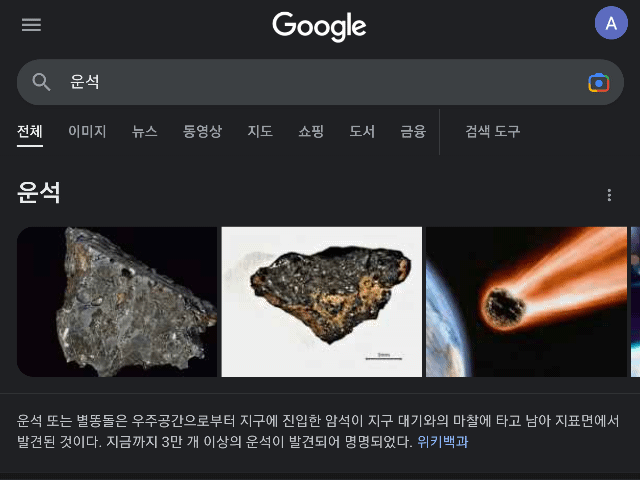Click the magnifying glass search icon

[x=41, y=82]
